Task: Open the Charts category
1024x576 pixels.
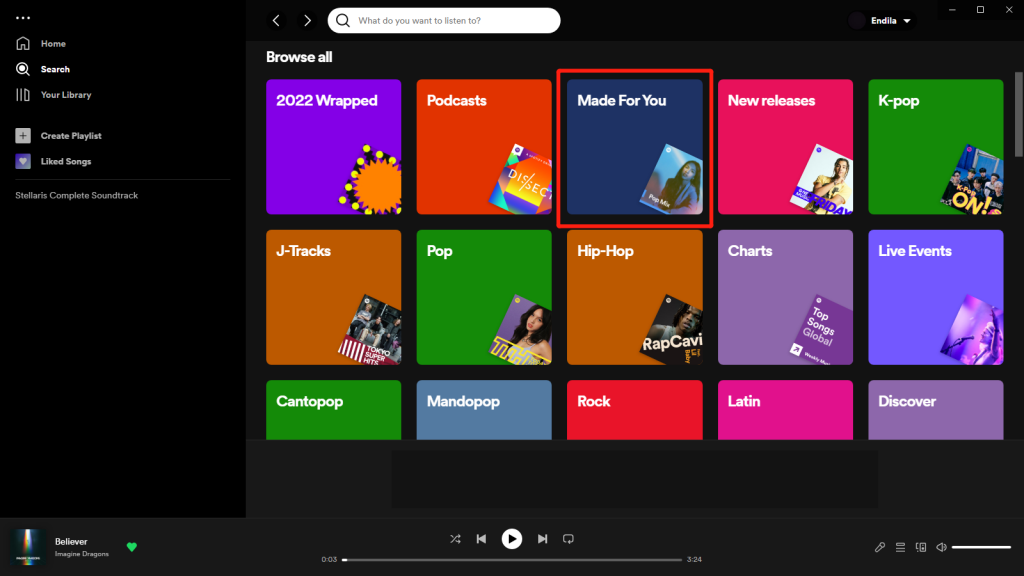Action: [x=786, y=297]
